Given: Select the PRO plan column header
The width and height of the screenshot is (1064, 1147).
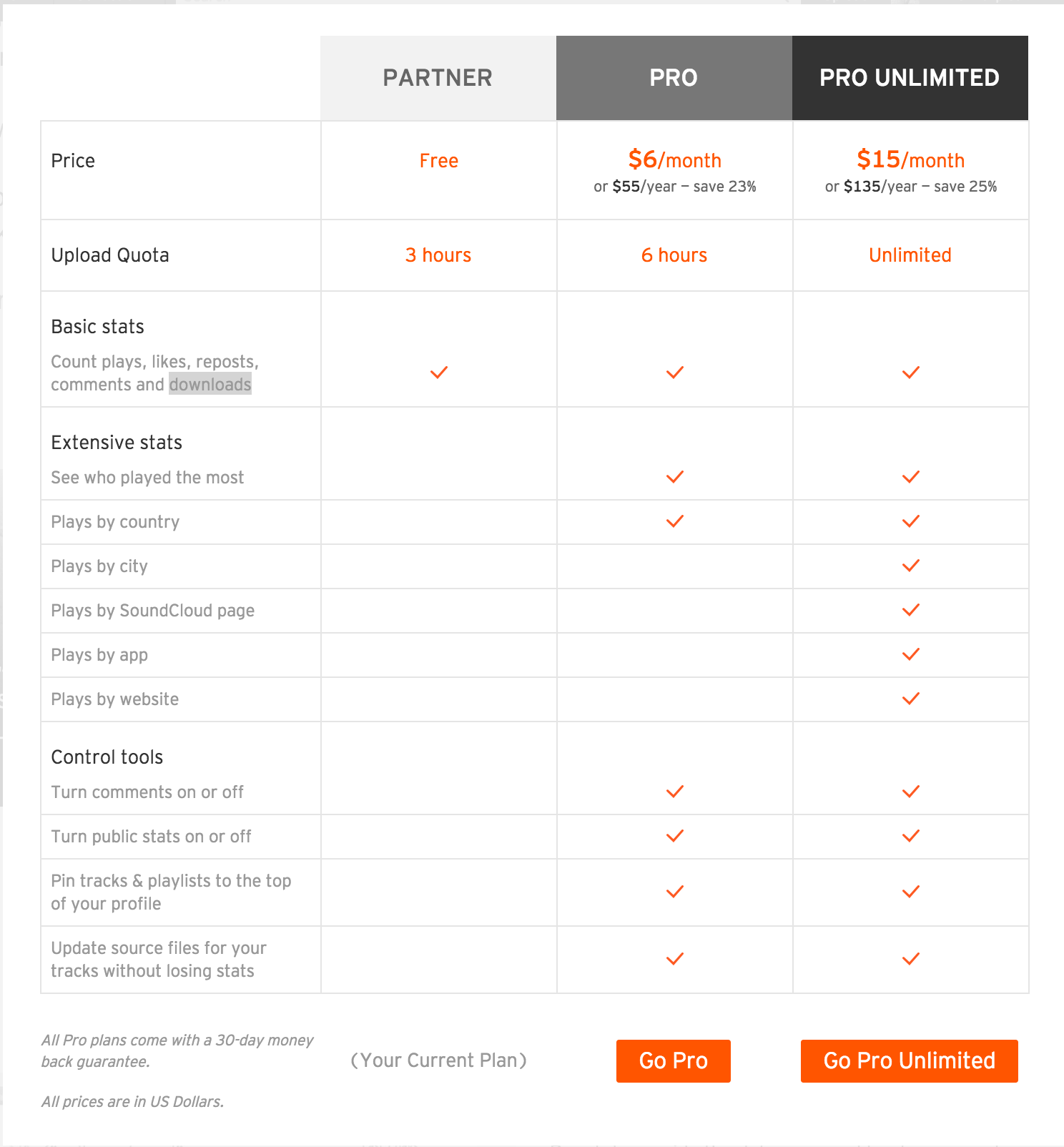Looking at the screenshot, I should [x=674, y=78].
